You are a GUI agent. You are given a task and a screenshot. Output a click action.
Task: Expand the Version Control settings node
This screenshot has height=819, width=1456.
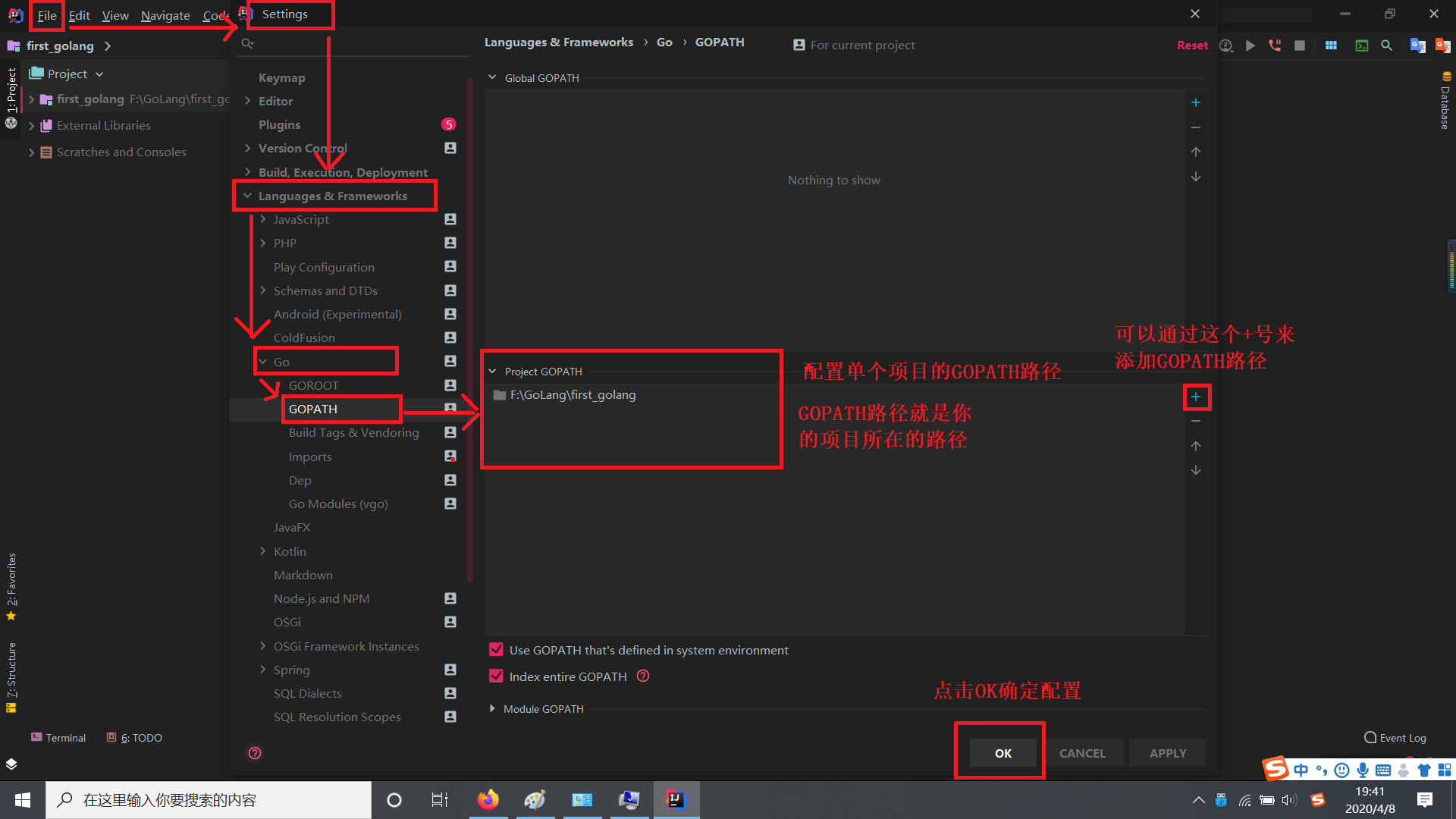(247, 148)
